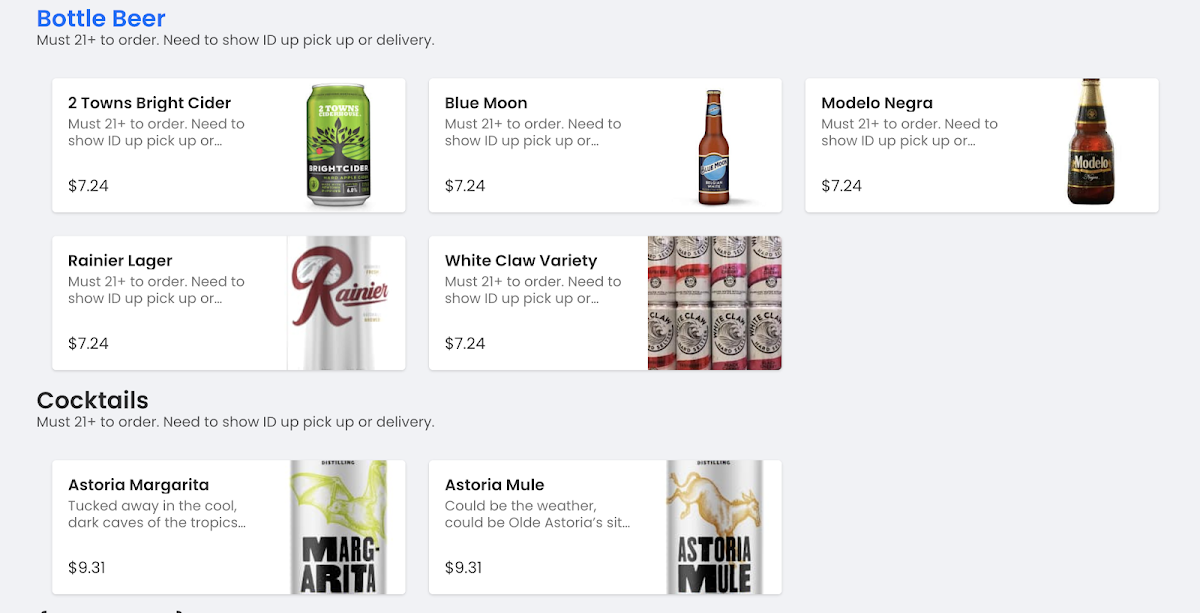Screen dimensions: 1200x613
Task: Click the Blue Moon bottle image
Action: (x=712, y=146)
